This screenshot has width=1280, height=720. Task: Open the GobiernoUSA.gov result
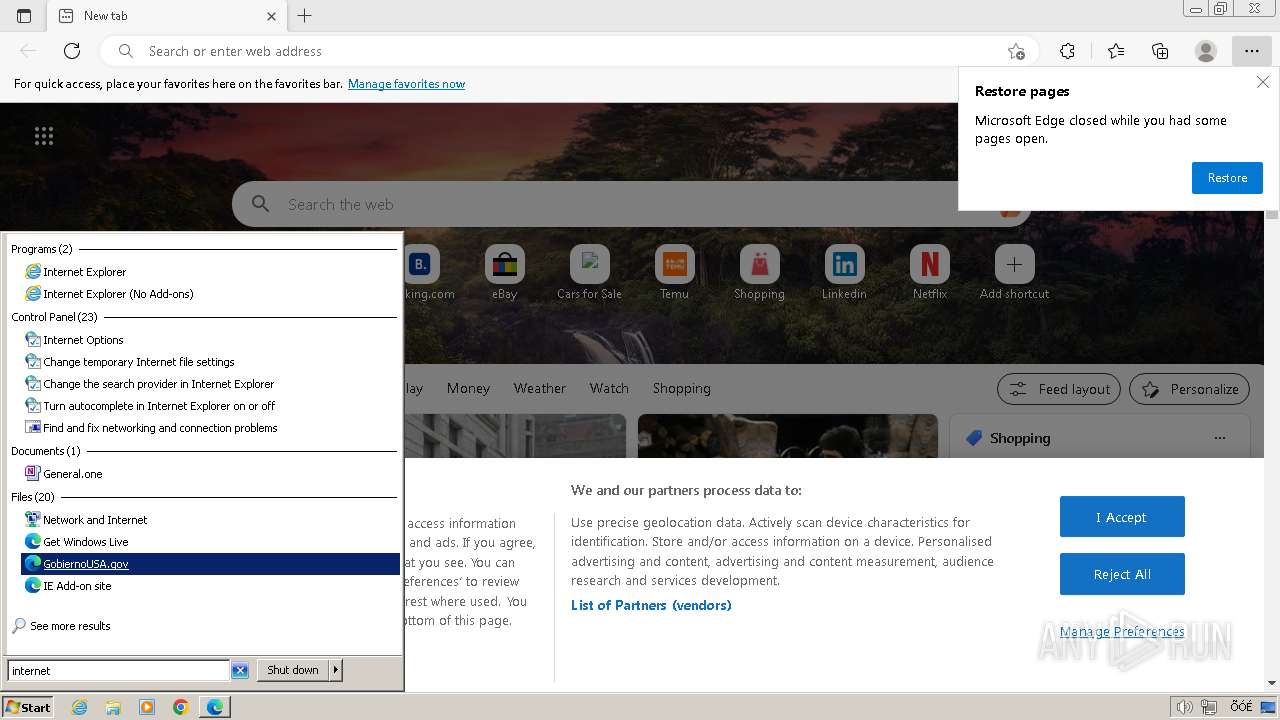(210, 564)
